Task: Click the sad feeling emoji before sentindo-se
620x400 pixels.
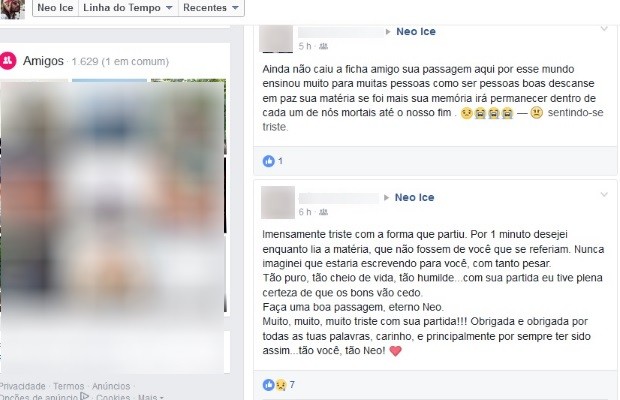Action: click(536, 113)
